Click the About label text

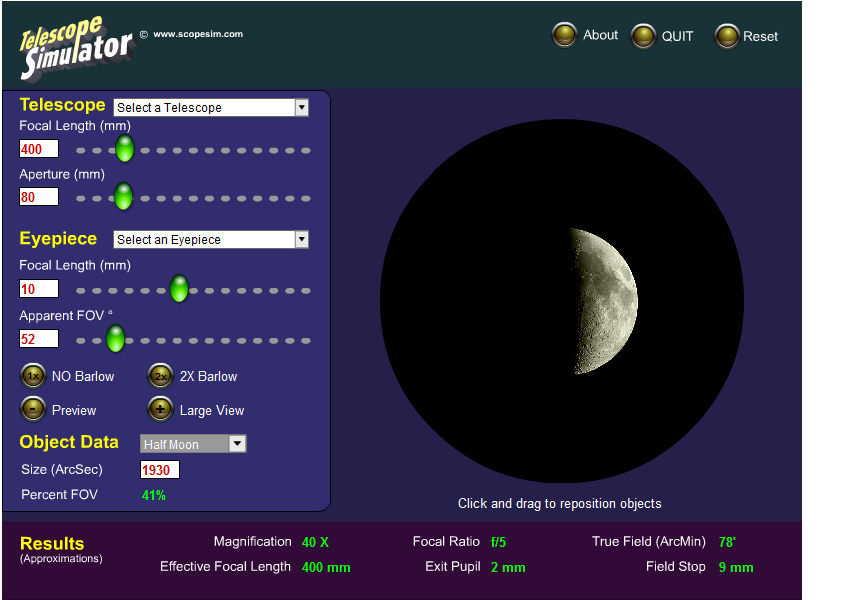pos(601,35)
